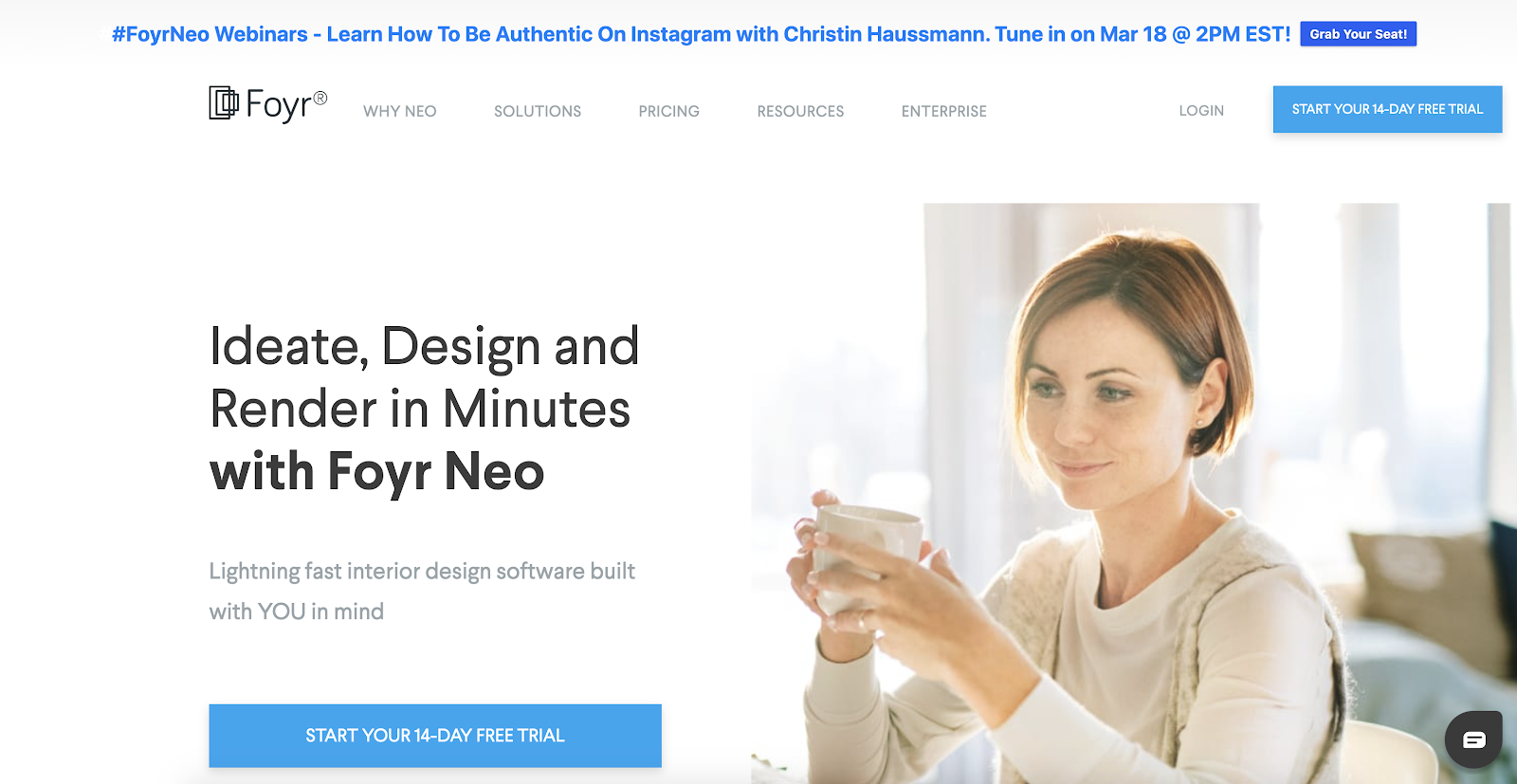Click the Foyr wordmark text in header
Image resolution: width=1517 pixels, height=784 pixels.
(x=286, y=104)
